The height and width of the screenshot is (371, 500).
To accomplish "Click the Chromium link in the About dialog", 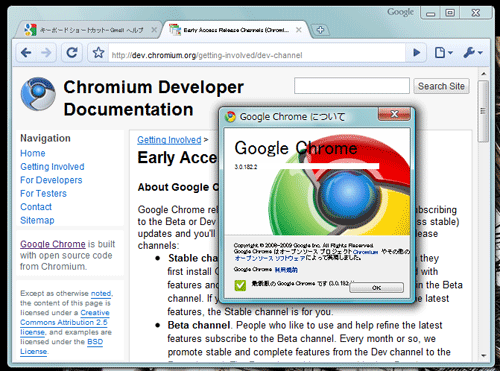I will (365, 252).
